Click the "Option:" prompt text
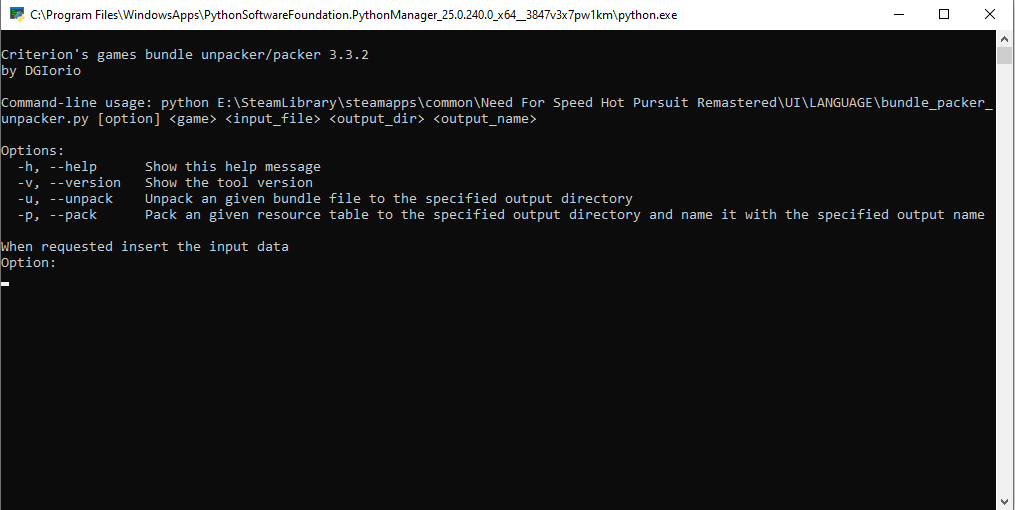This screenshot has width=1015, height=510. coord(29,263)
